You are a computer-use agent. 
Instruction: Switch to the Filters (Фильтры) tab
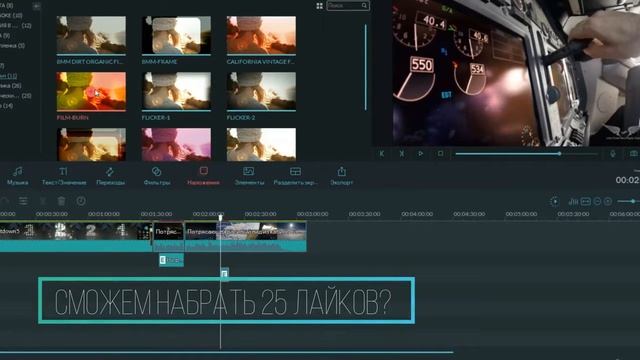[157, 176]
